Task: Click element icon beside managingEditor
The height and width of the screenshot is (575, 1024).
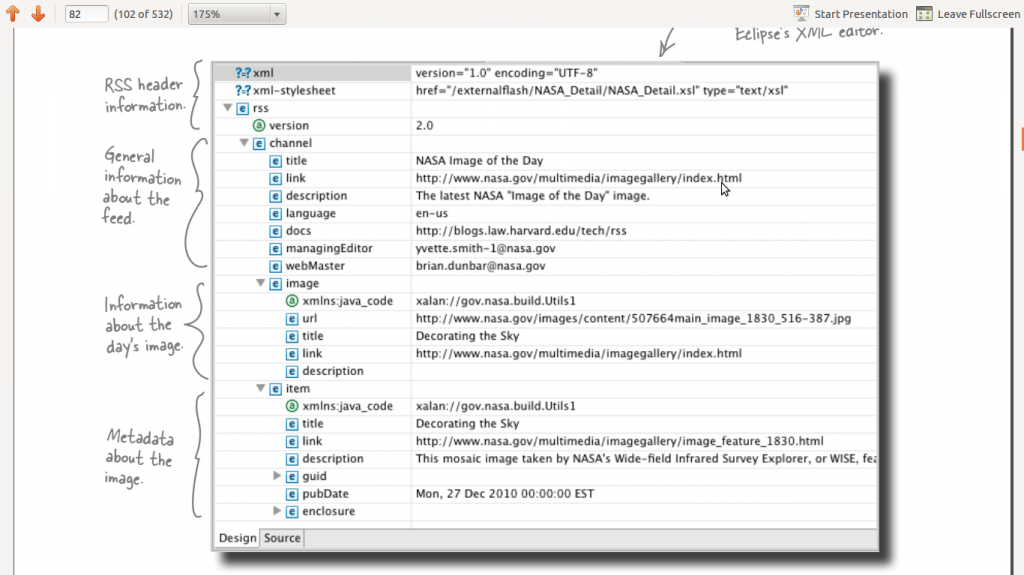Action: (276, 249)
